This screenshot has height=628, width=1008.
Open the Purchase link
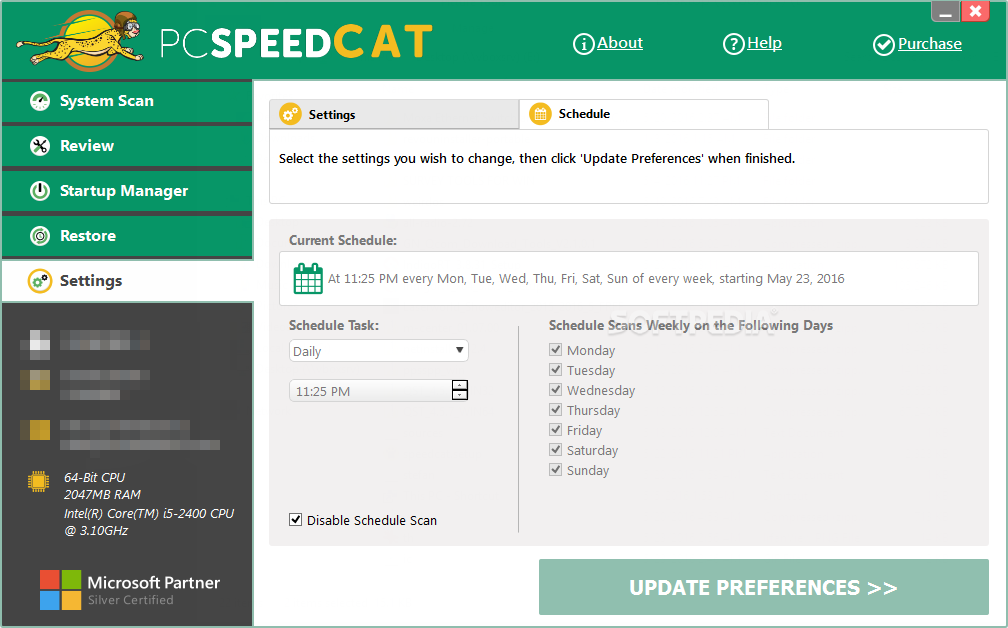pyautogui.click(x=930, y=44)
